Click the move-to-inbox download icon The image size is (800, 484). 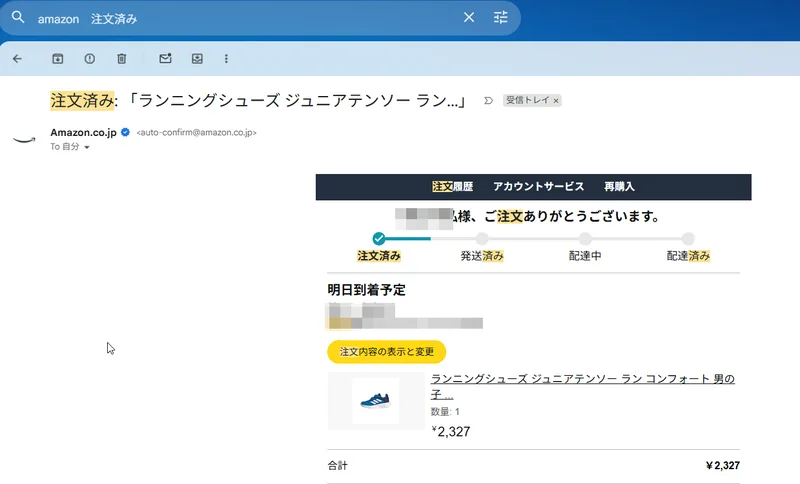coord(197,59)
